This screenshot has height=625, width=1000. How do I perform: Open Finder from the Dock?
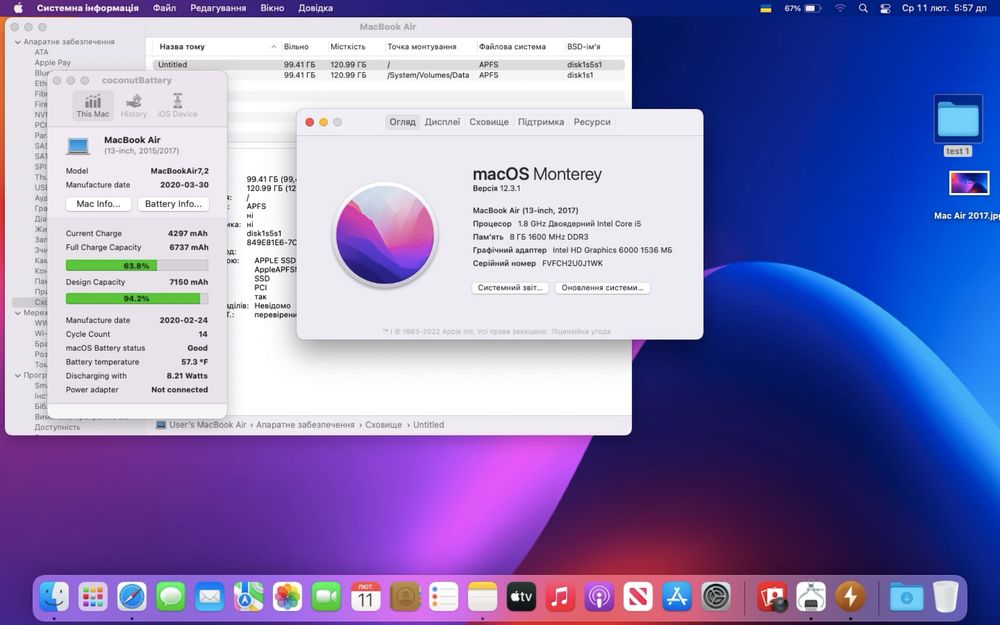(x=54, y=597)
